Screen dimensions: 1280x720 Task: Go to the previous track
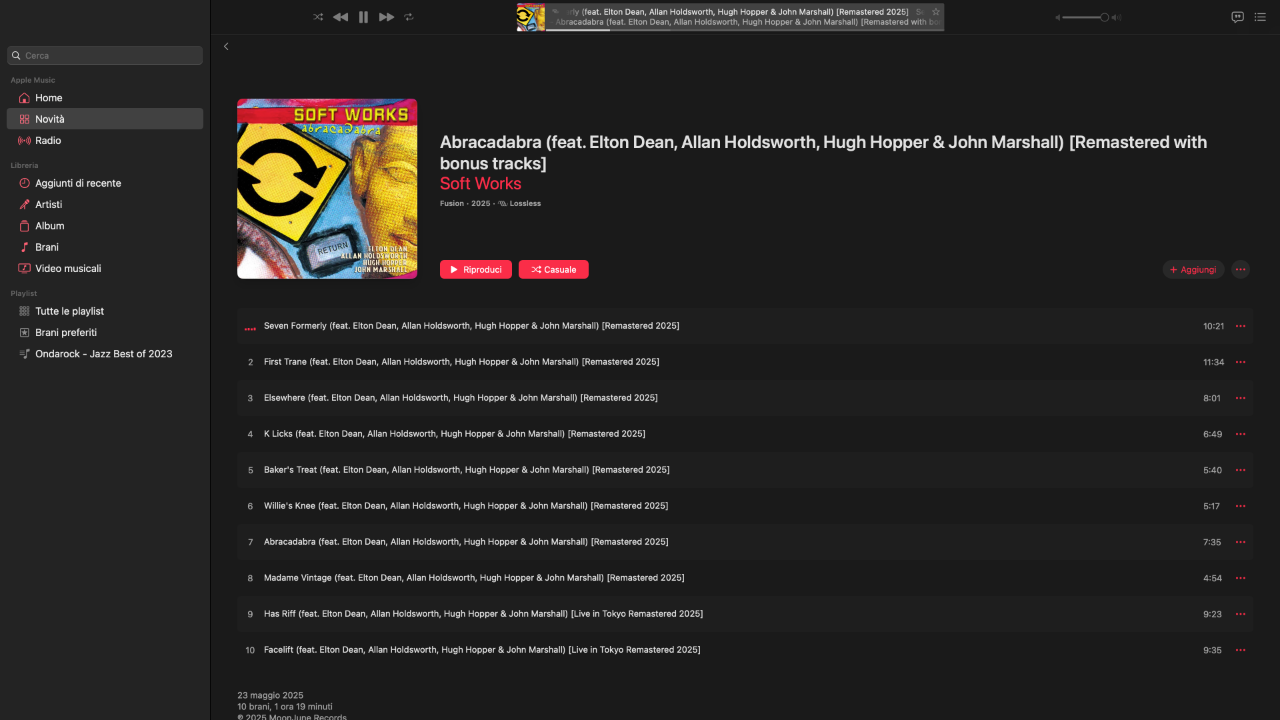pyautogui.click(x=340, y=17)
